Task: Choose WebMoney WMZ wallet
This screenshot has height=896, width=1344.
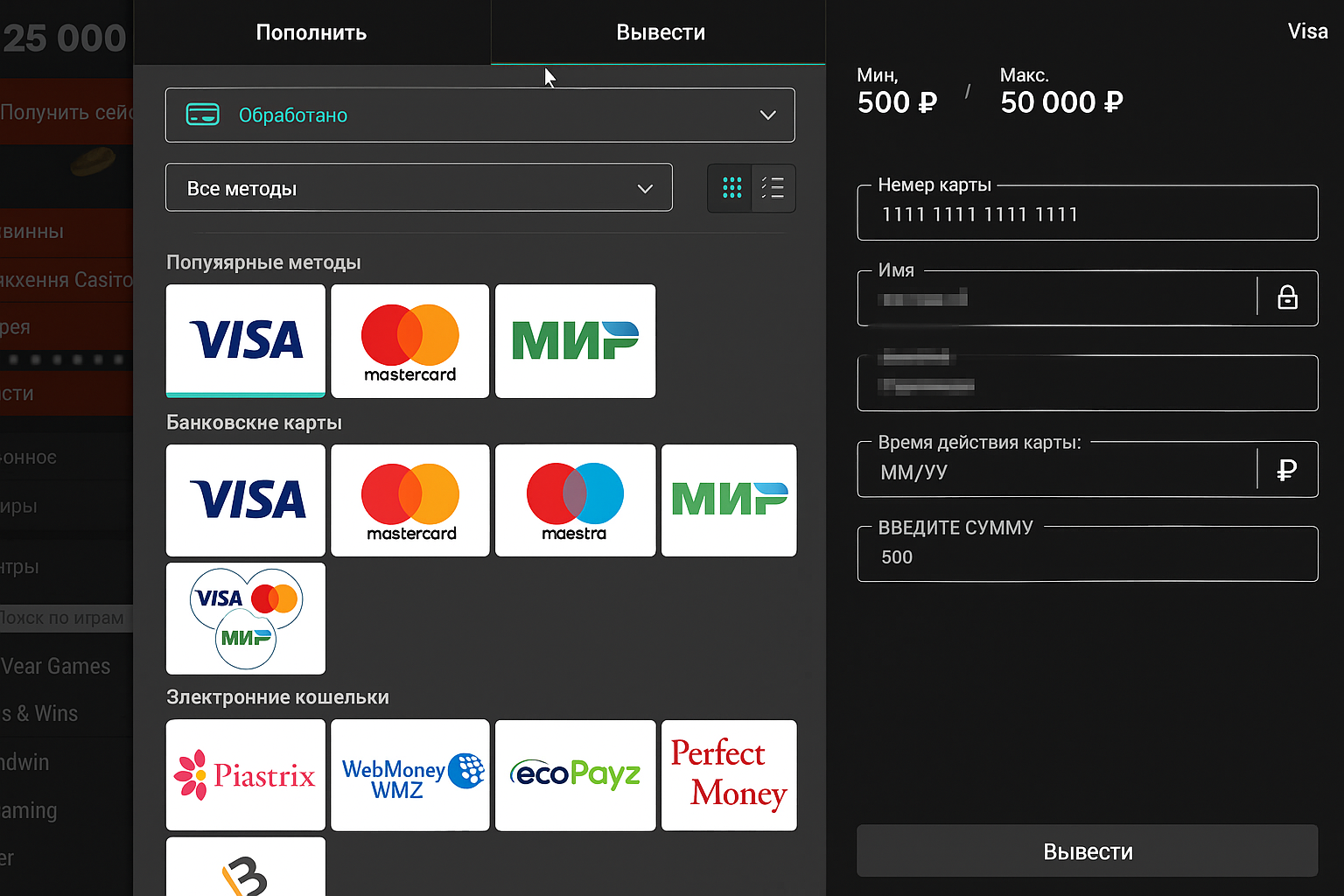Action: click(x=409, y=774)
